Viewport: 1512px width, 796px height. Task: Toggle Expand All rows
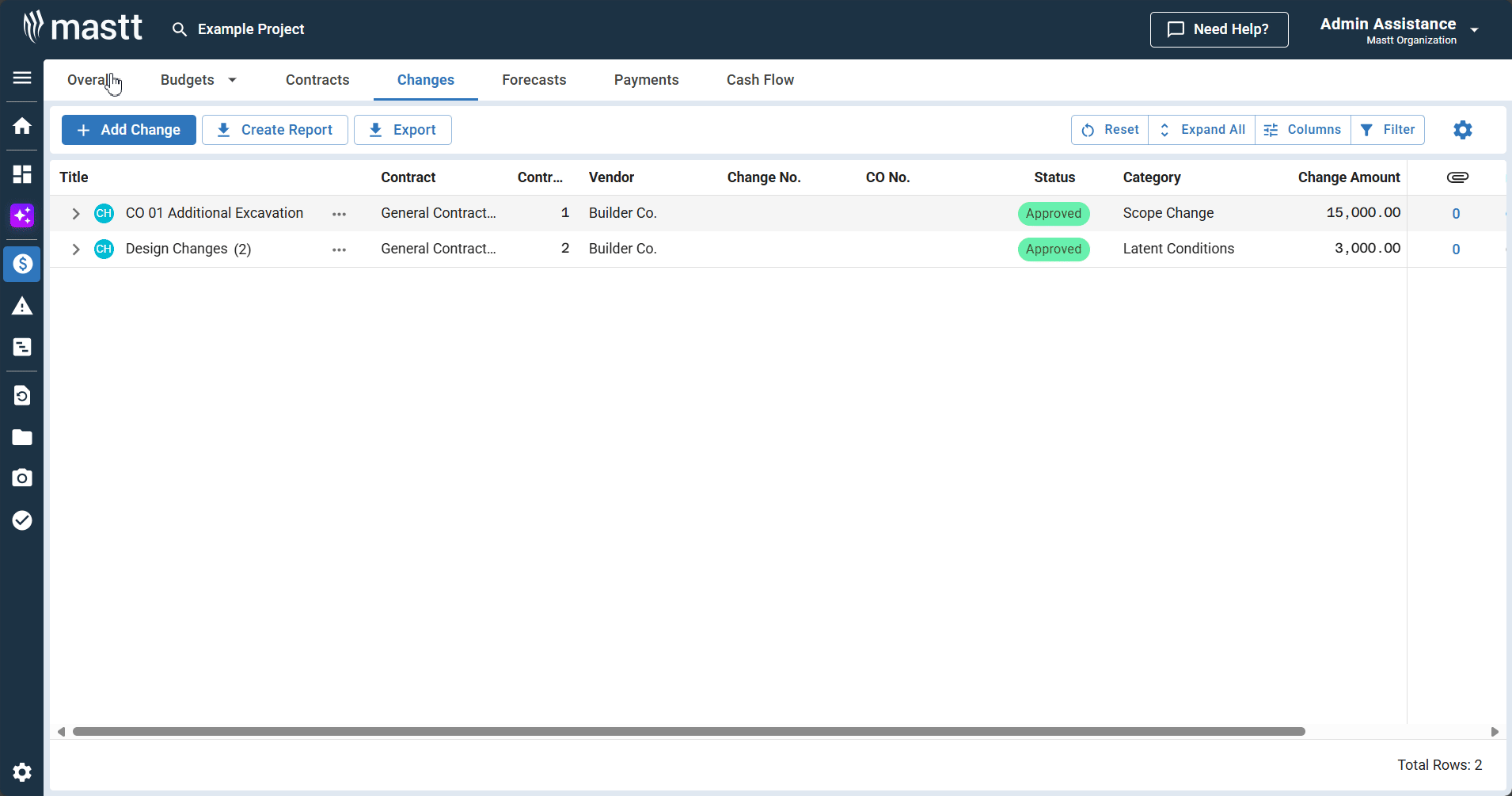point(1202,130)
